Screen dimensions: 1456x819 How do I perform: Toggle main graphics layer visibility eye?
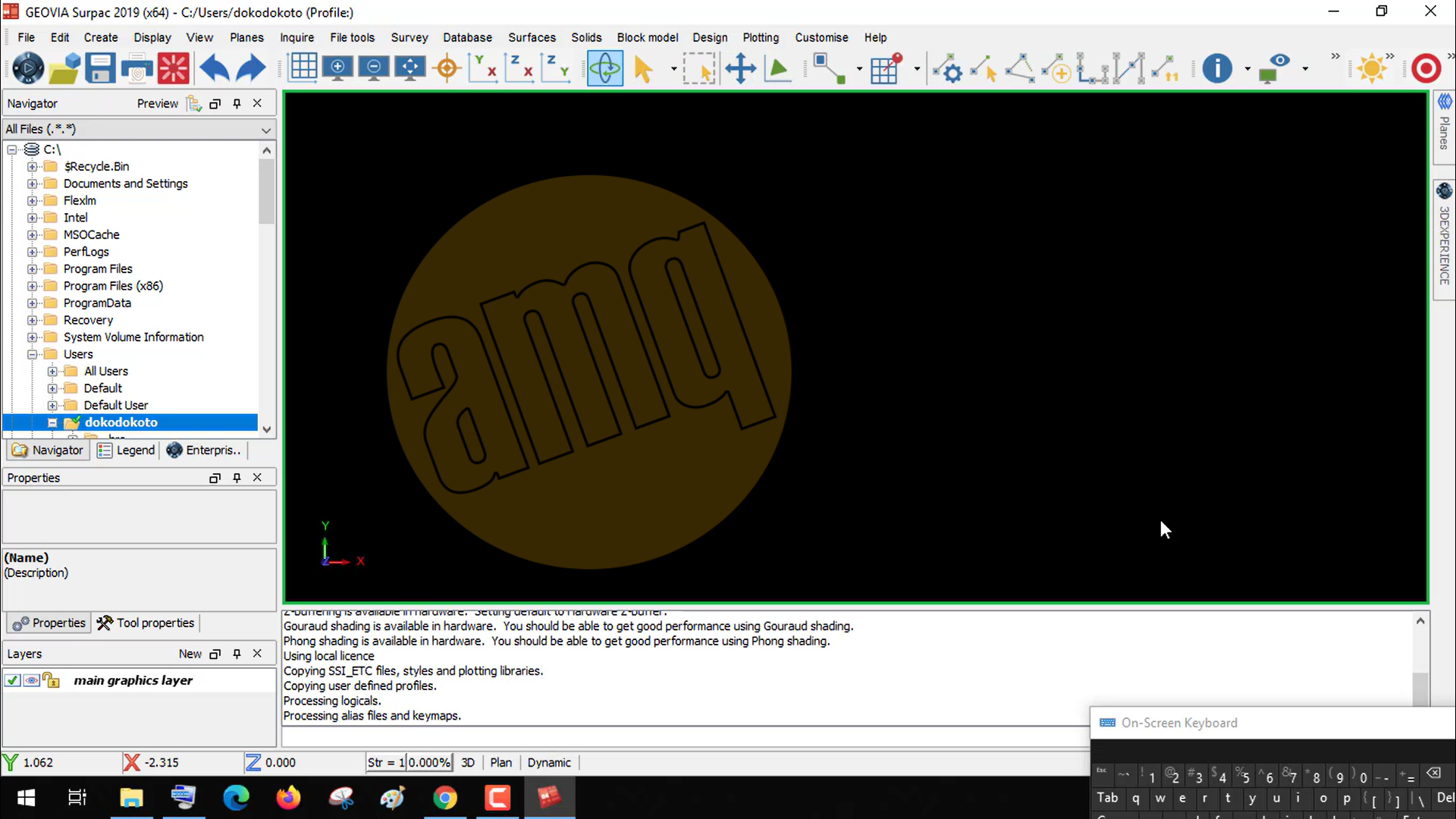(x=31, y=680)
